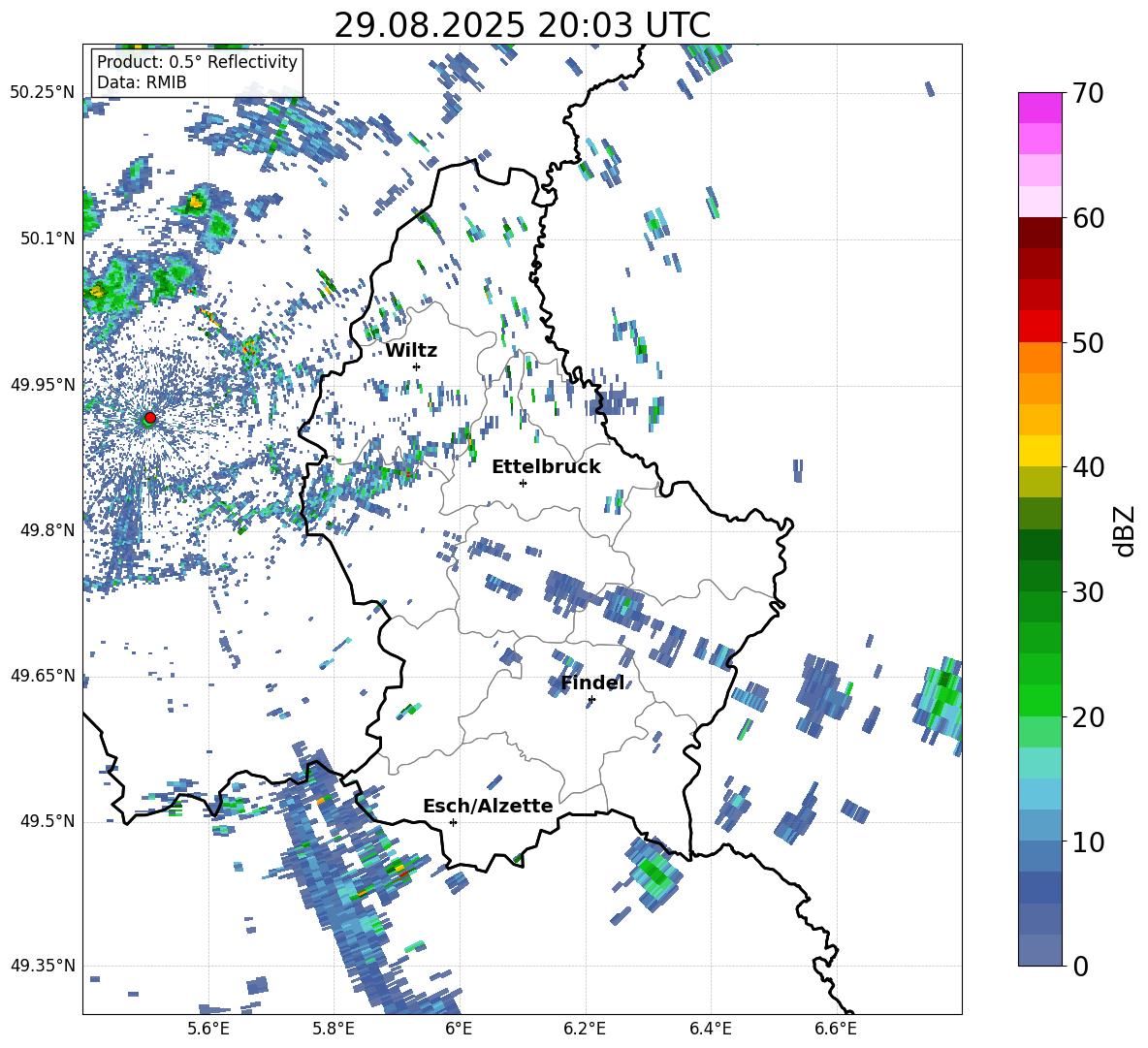Viewport: 1148px width, 1048px height.
Task: Click the 30 tick on the colorbar
Action: (x=1088, y=592)
